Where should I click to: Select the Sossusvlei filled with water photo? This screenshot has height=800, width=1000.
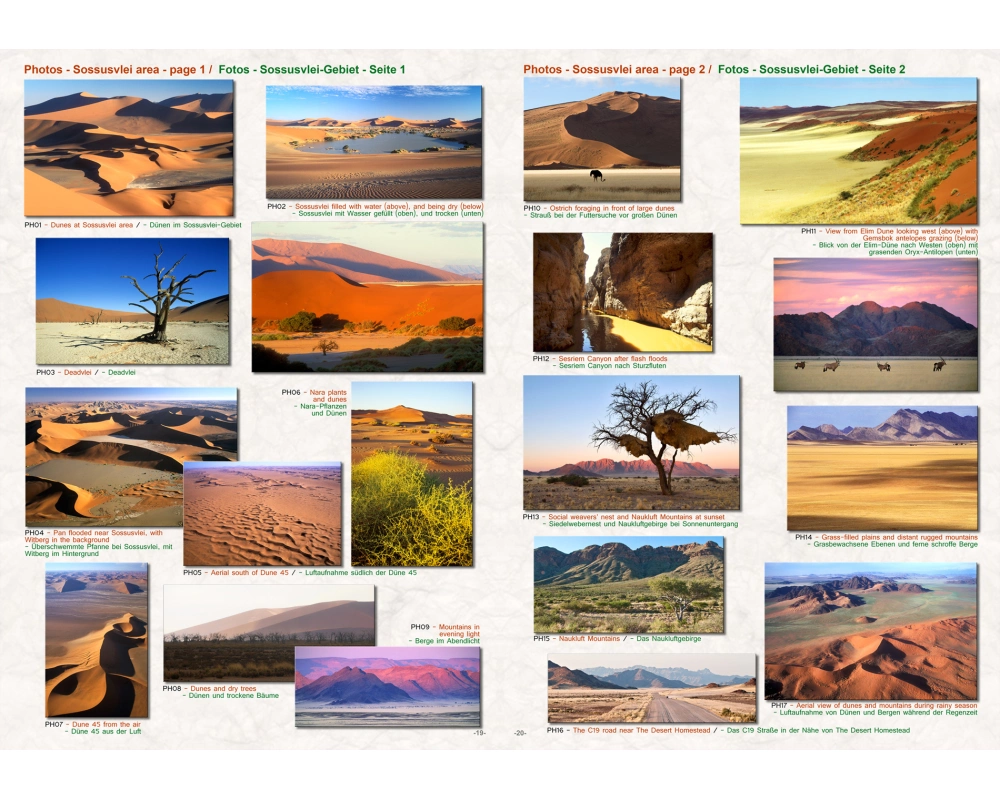tap(373, 141)
